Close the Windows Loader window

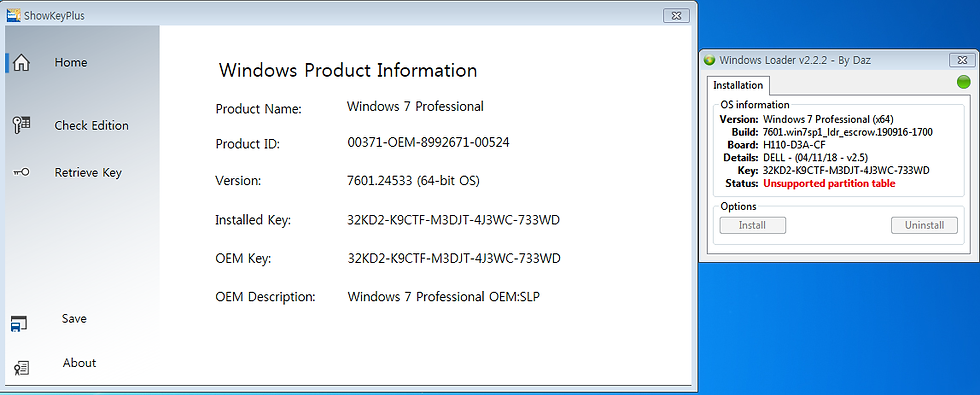(x=962, y=60)
